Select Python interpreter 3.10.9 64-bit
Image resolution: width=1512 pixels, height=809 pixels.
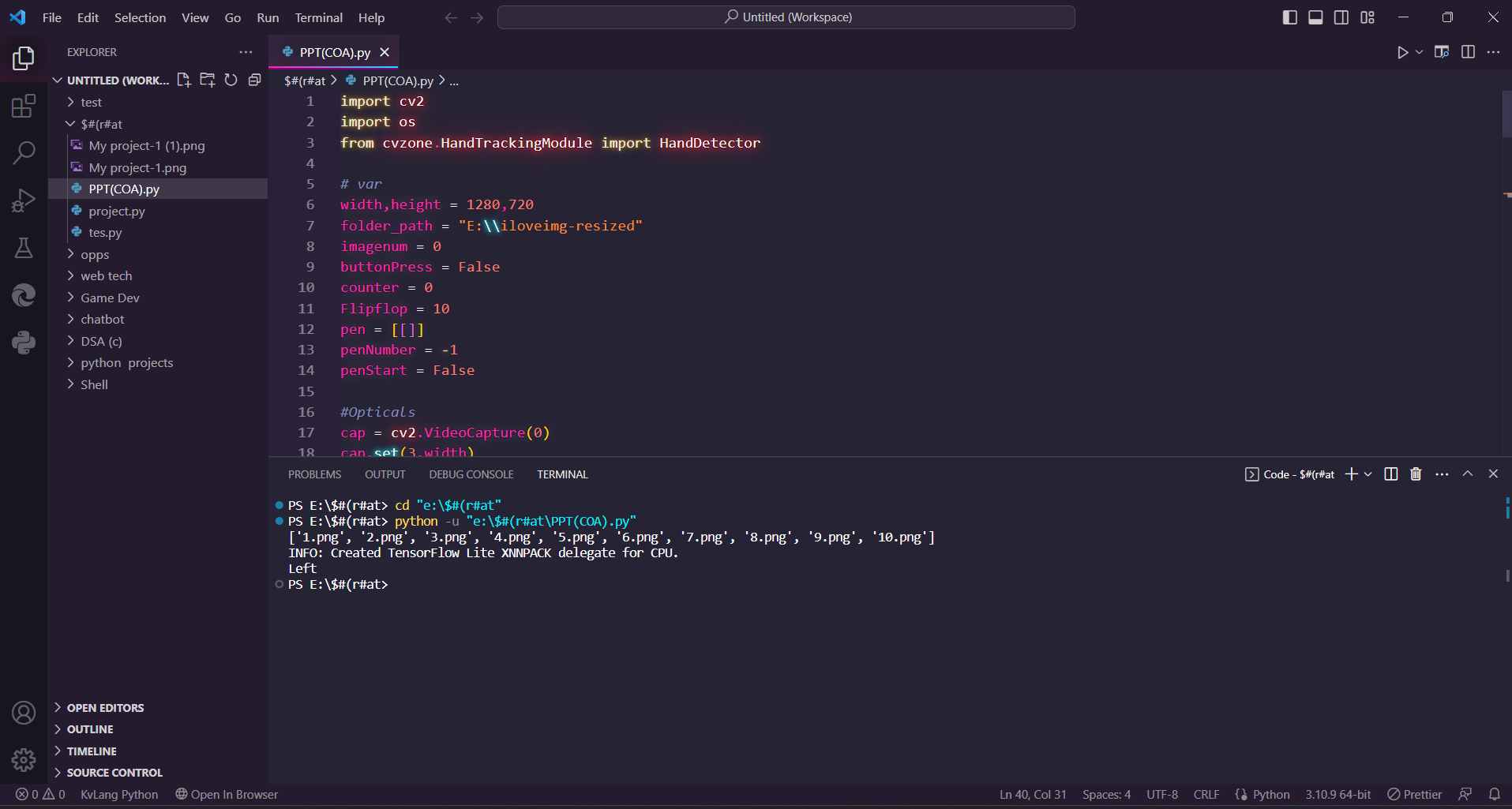[x=1338, y=794]
